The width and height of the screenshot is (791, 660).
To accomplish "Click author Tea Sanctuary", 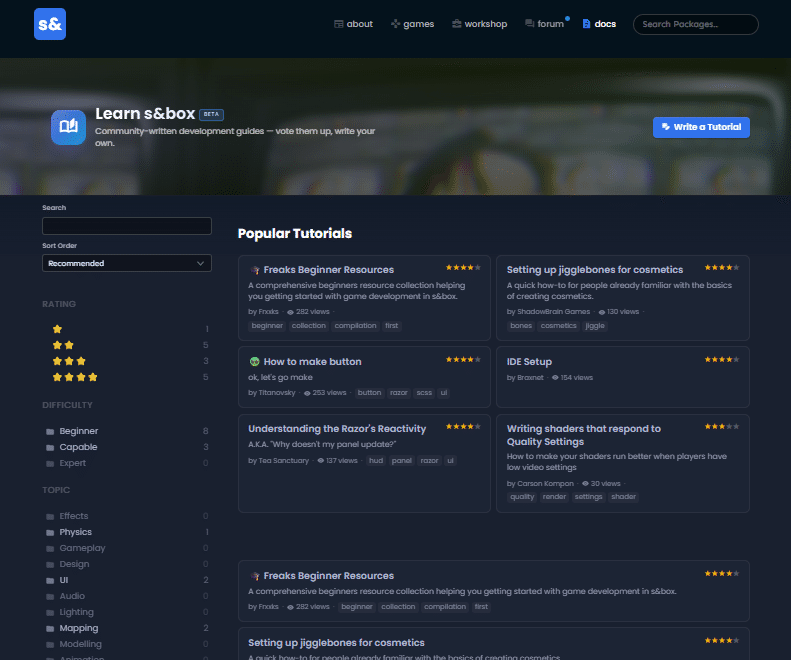I will pos(284,460).
